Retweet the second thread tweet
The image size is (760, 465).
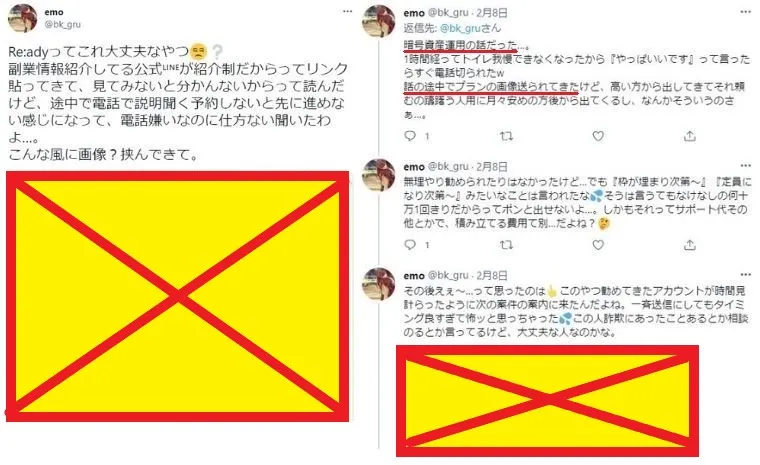click(x=506, y=245)
